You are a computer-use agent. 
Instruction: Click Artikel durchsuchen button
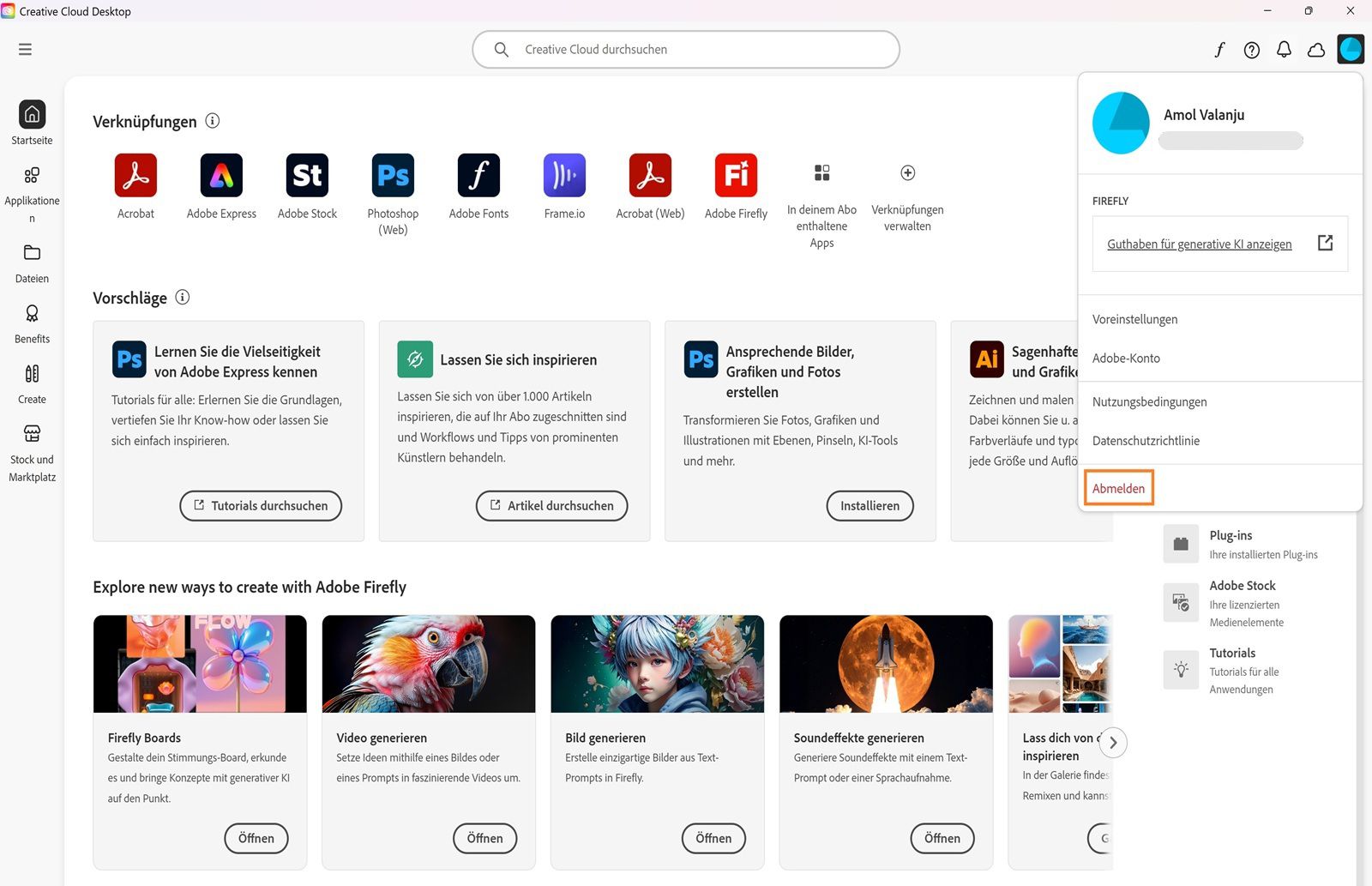(x=551, y=506)
